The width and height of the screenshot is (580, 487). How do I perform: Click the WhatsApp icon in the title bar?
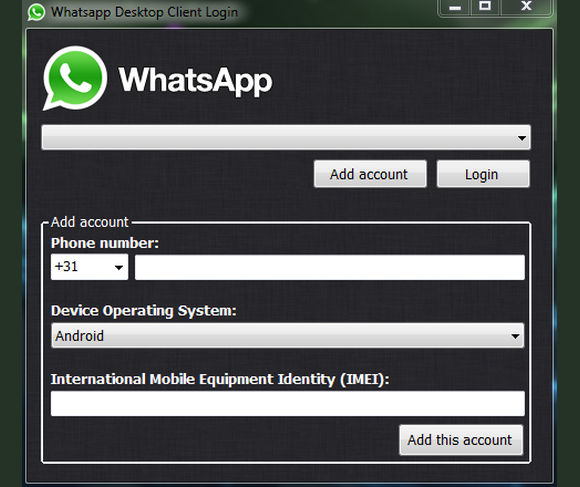pyautogui.click(x=36, y=12)
